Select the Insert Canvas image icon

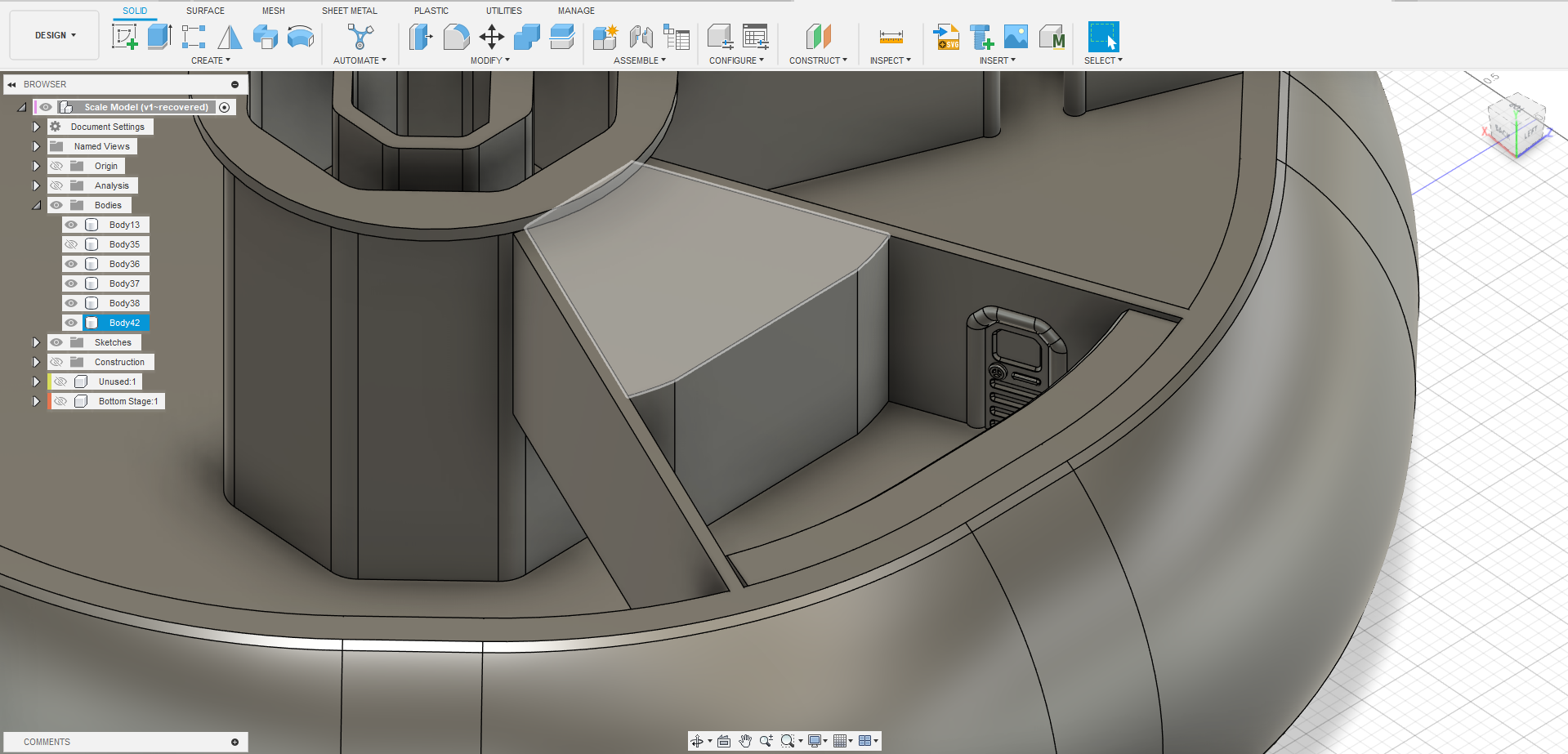1016,37
